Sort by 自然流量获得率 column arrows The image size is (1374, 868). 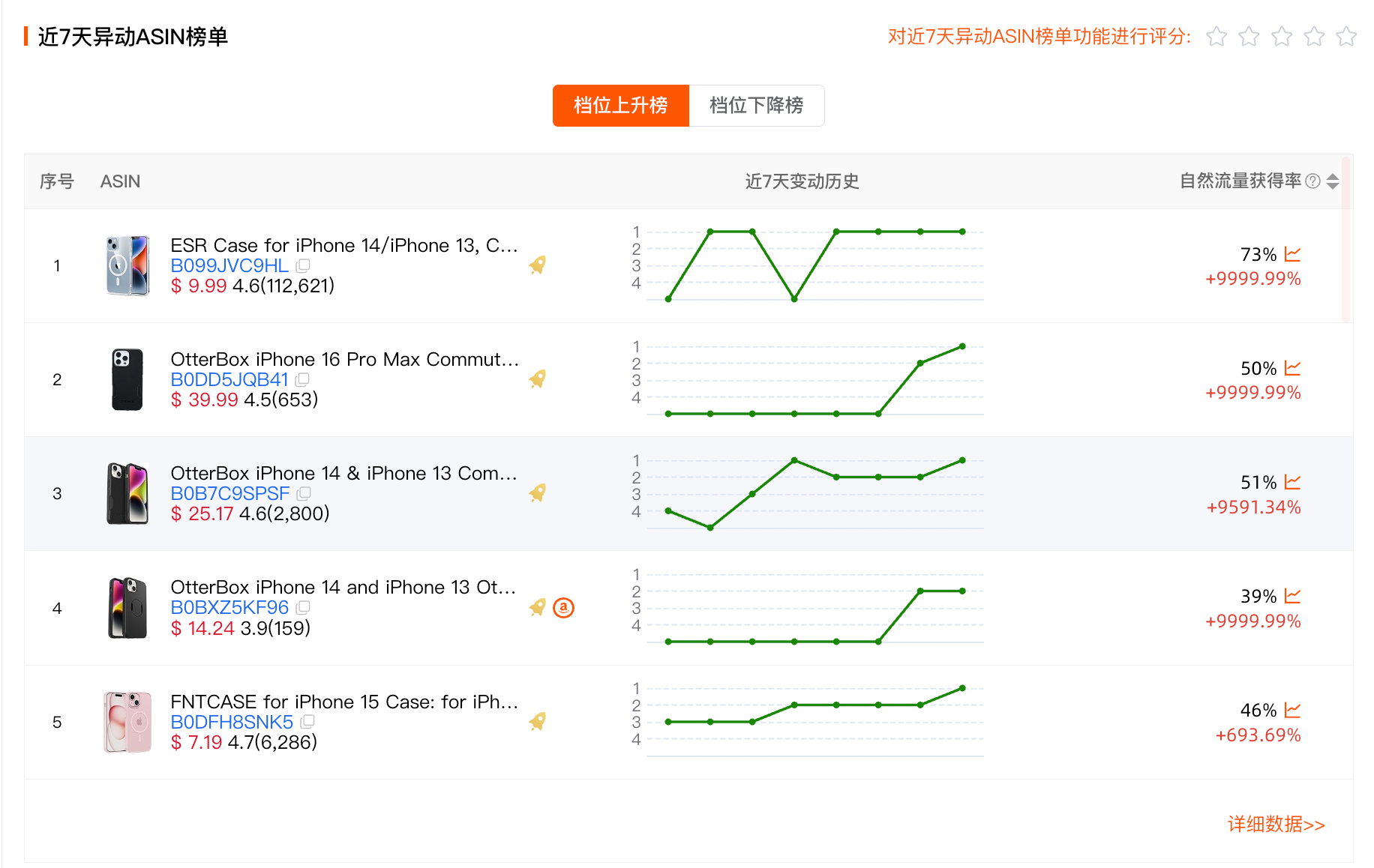point(1333,181)
